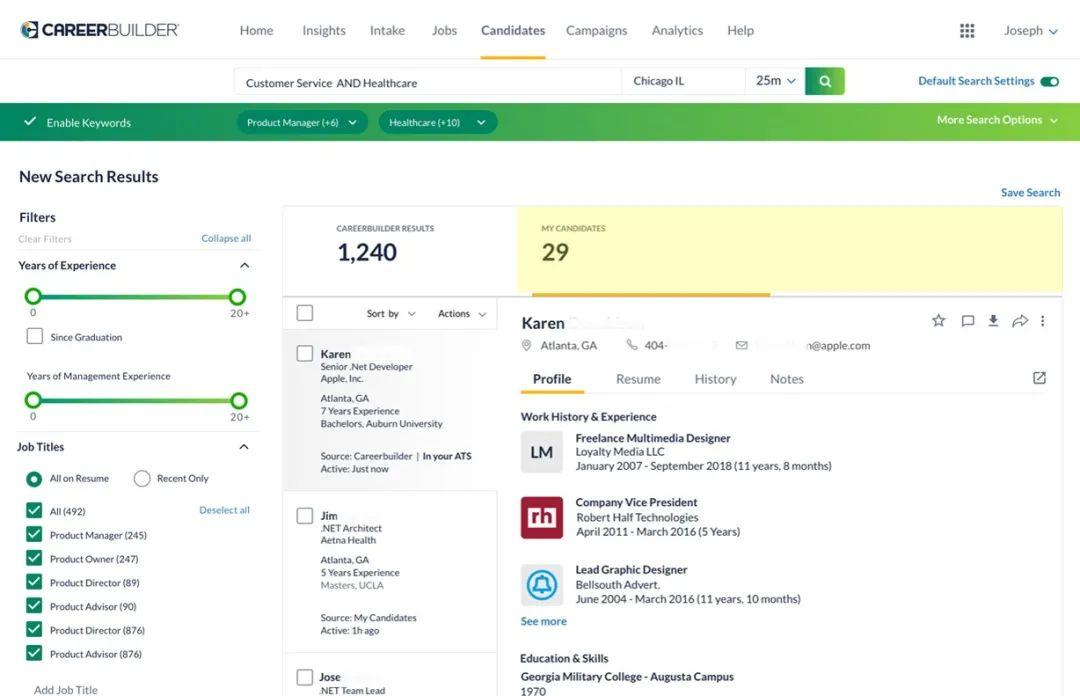
Task: Star Karen's profile as favorite
Action: (938, 321)
